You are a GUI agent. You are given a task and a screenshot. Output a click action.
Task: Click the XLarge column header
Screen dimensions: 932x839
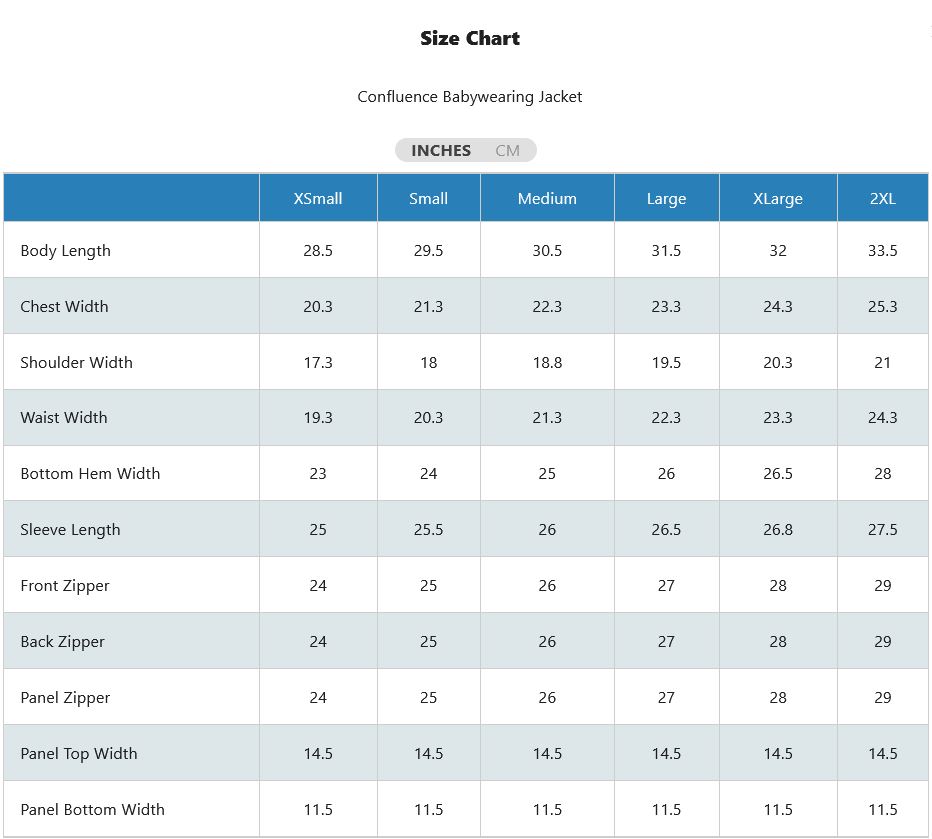click(777, 198)
